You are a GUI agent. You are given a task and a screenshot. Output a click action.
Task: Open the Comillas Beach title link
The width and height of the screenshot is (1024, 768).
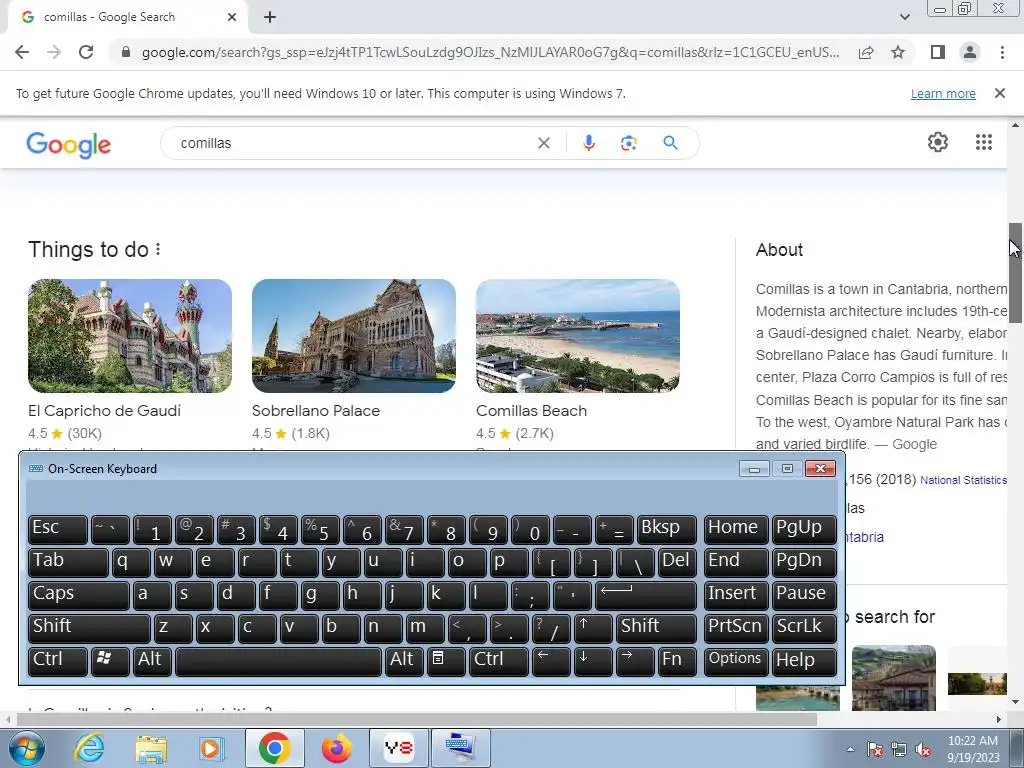532,411
